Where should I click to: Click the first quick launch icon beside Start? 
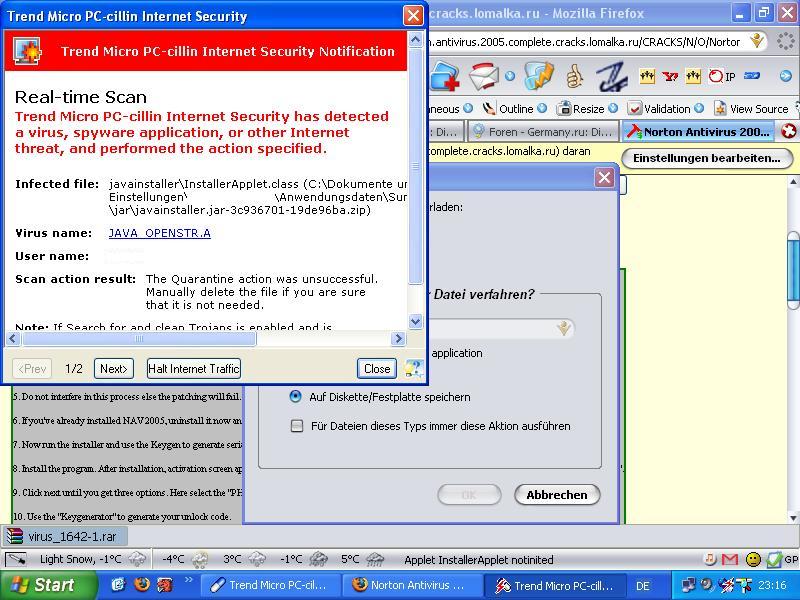click(118, 584)
